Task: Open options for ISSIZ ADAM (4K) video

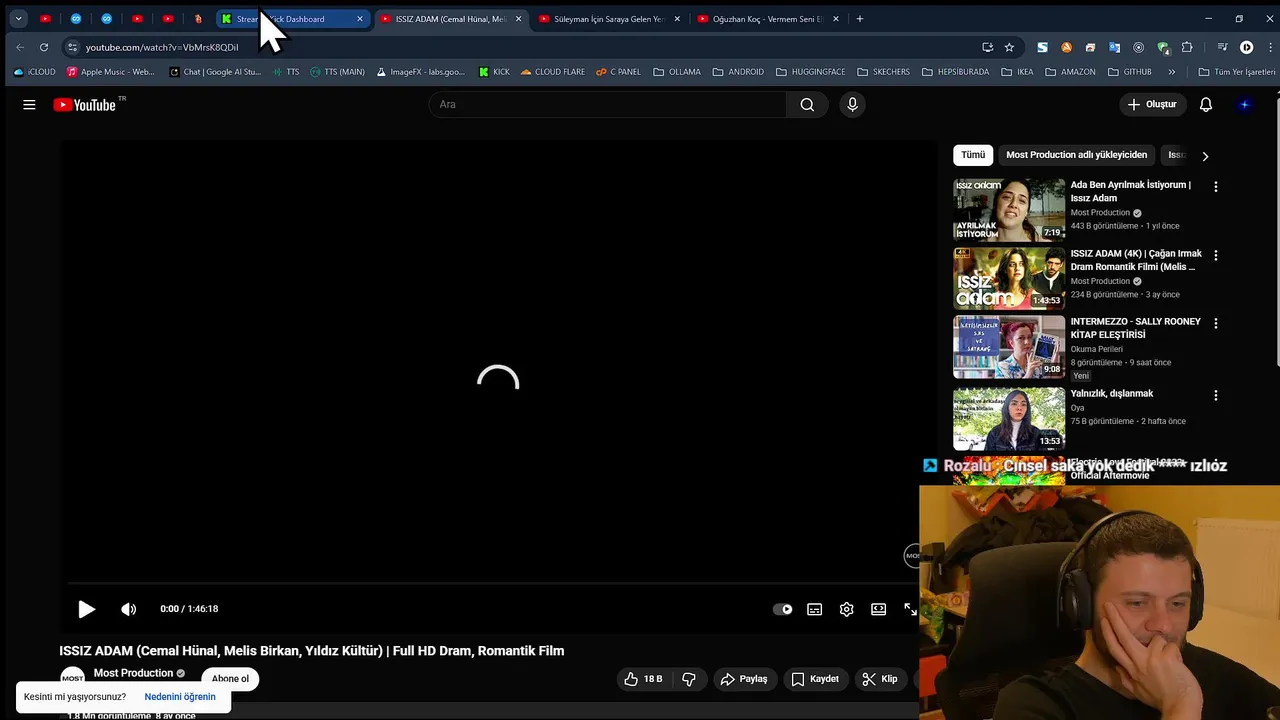Action: click(x=1216, y=255)
